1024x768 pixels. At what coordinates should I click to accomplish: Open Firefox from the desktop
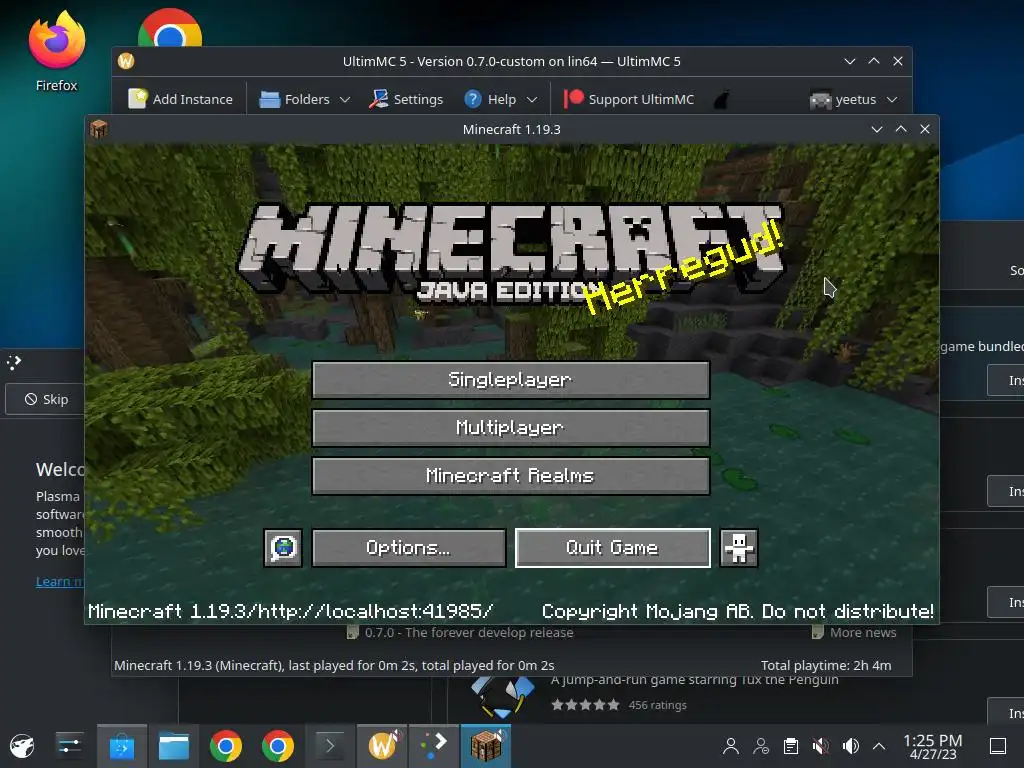tap(57, 51)
